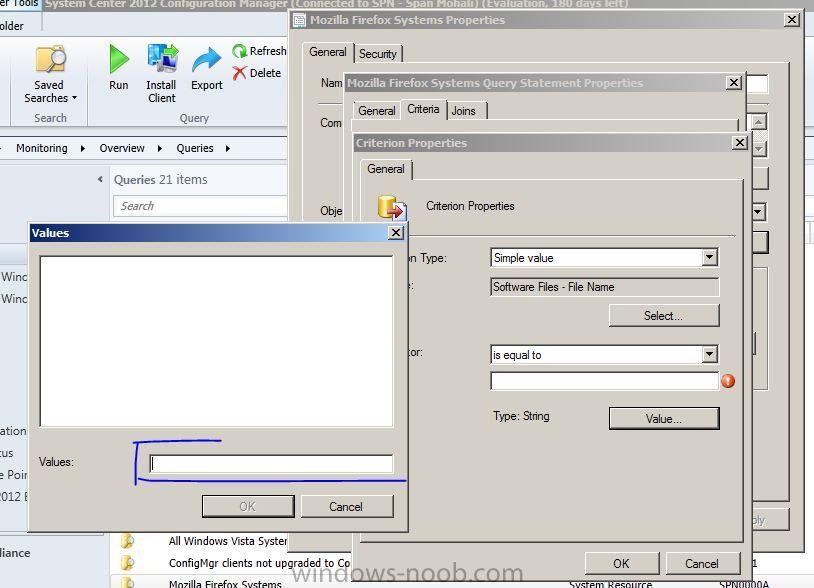Select folder icon of ConfigMgr clients not upgraded row
The image size is (814, 588).
click(127, 563)
